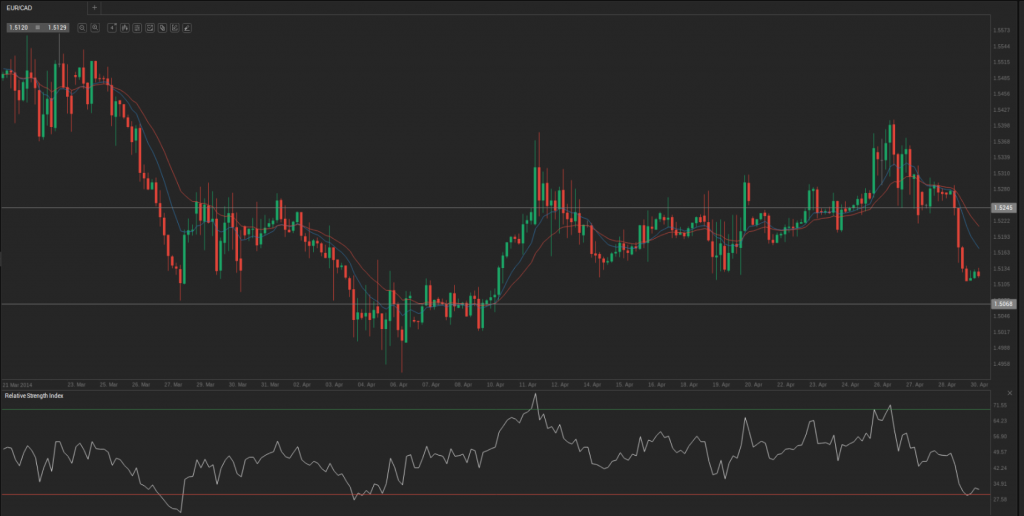
Task: Select the 1.5068 horizontal line price label
Action: point(1003,303)
